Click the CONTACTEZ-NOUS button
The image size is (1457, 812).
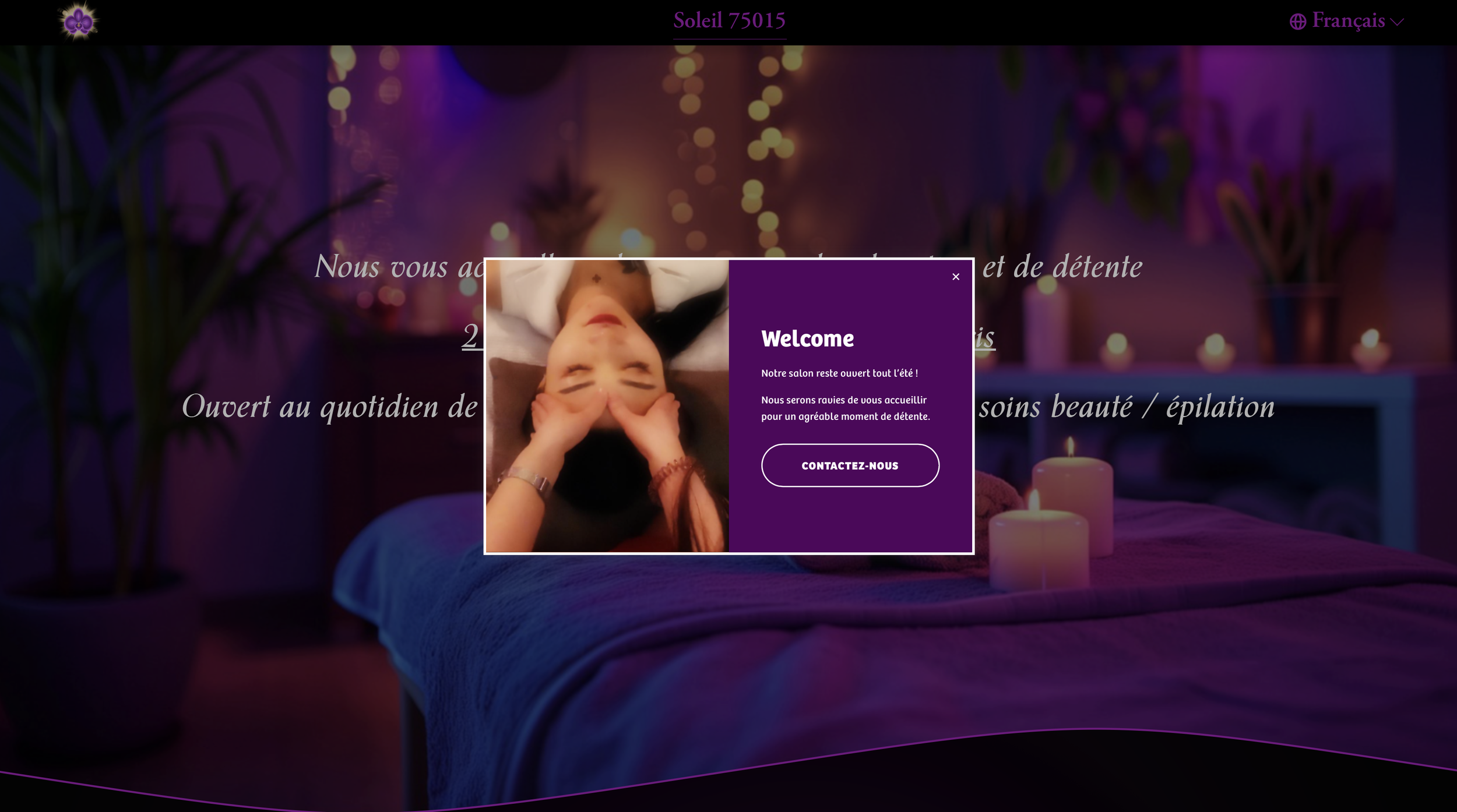(x=850, y=465)
